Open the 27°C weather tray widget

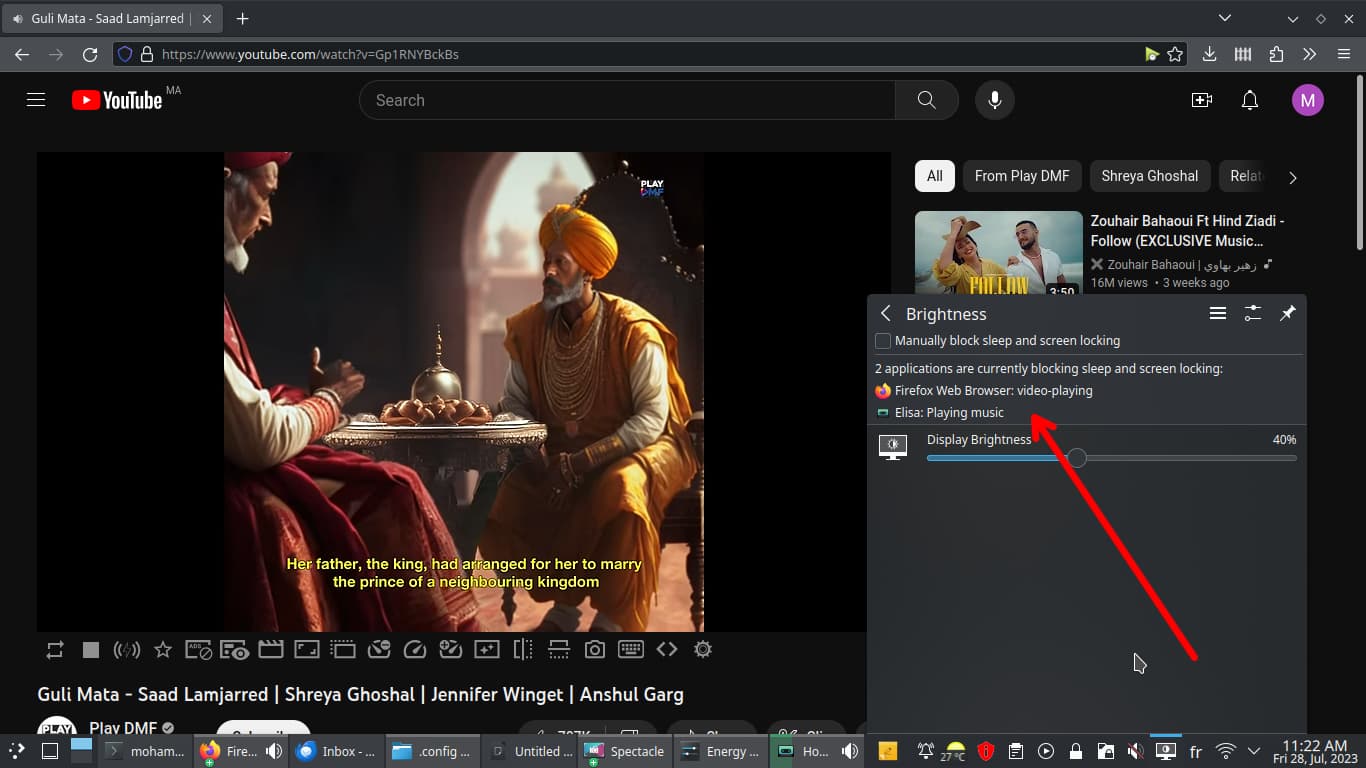point(954,751)
